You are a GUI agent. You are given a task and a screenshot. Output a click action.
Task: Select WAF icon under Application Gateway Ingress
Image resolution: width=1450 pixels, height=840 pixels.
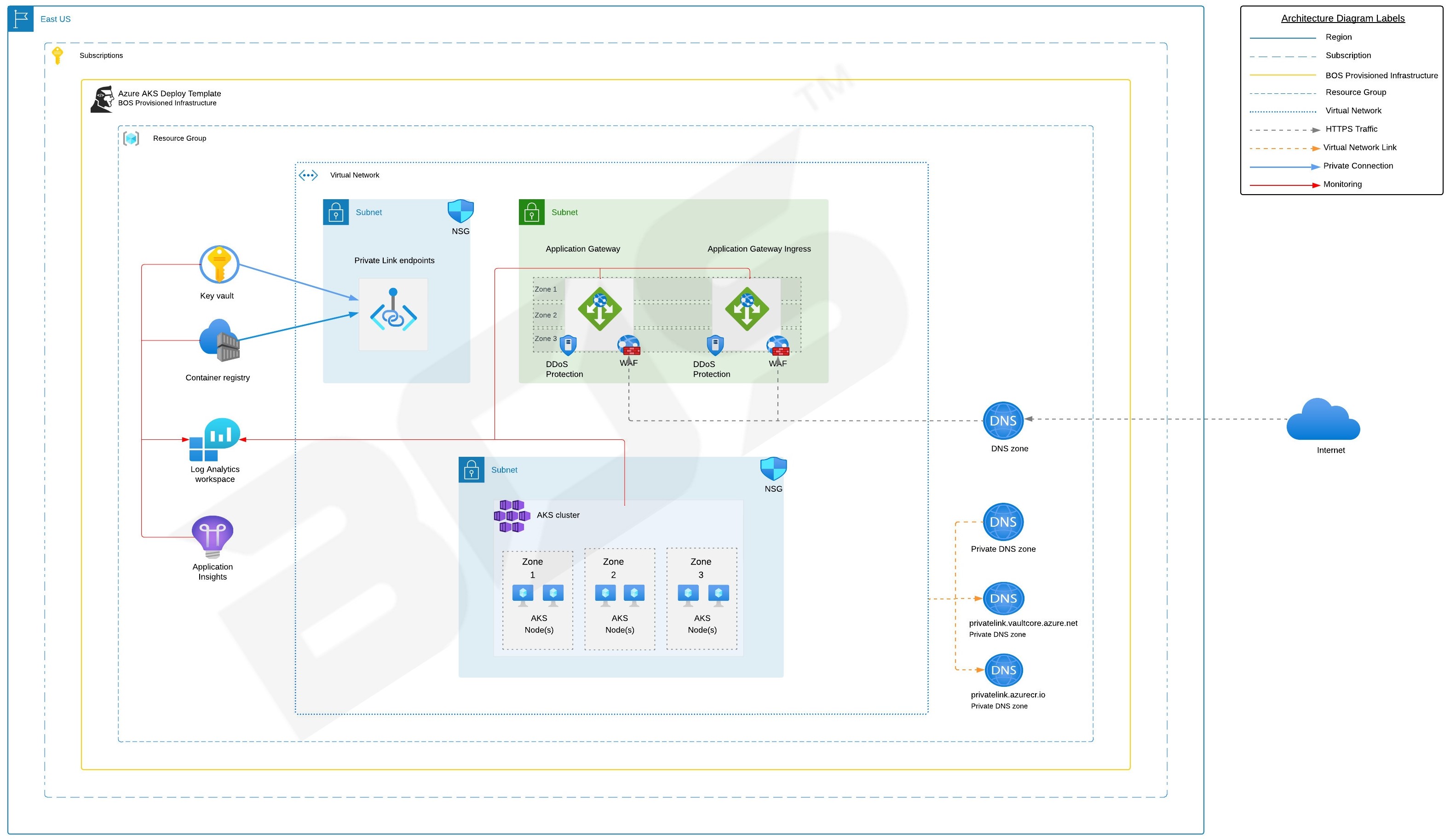[778, 346]
